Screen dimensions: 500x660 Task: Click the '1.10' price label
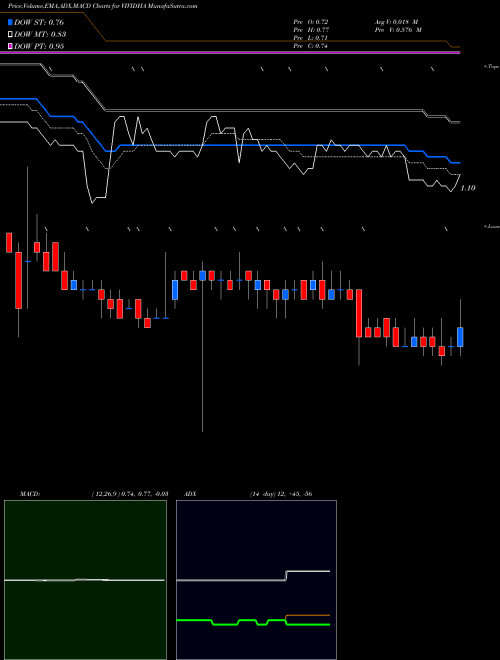click(x=468, y=188)
